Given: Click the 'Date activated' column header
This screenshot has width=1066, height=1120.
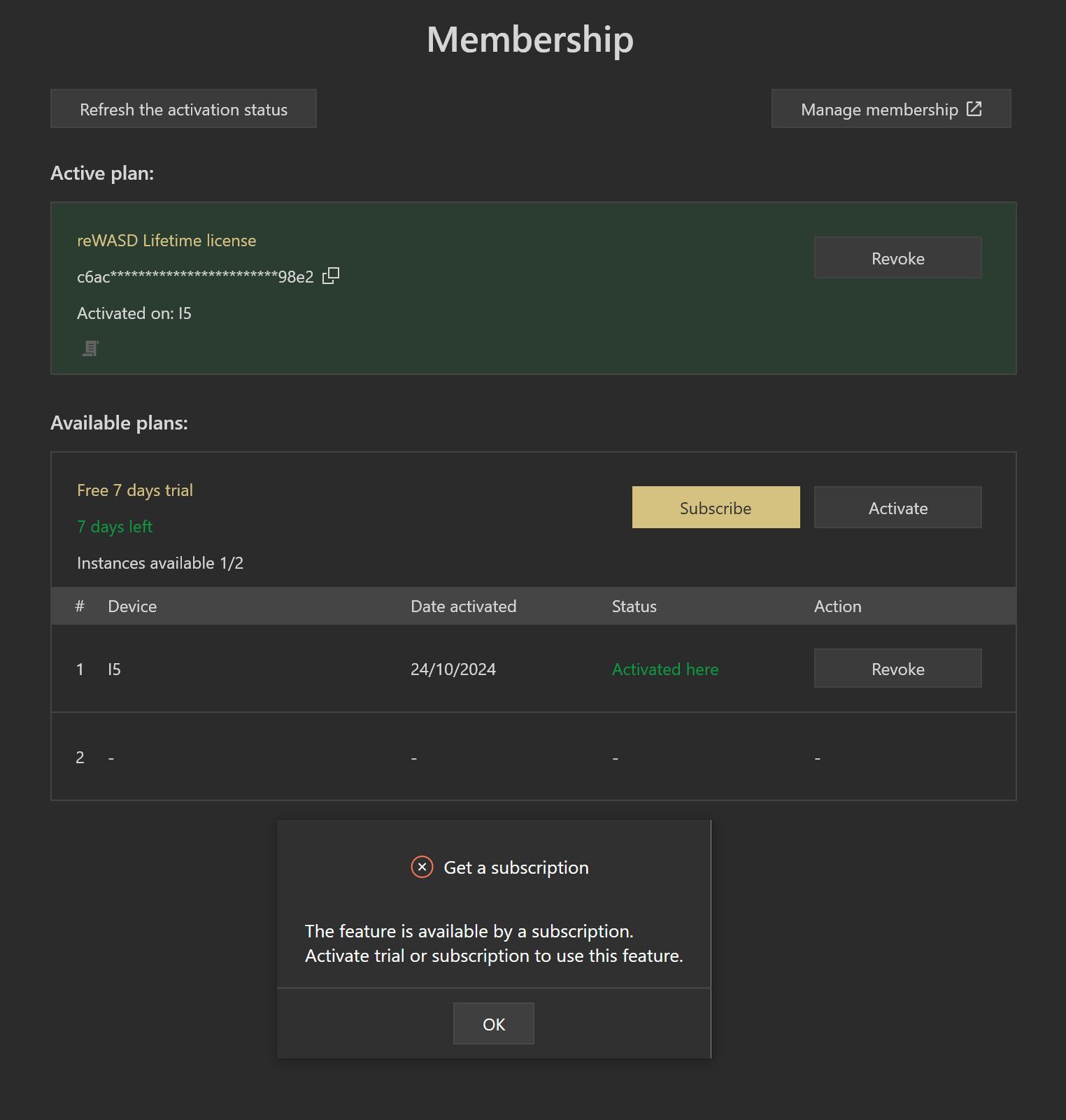Looking at the screenshot, I should point(464,607).
